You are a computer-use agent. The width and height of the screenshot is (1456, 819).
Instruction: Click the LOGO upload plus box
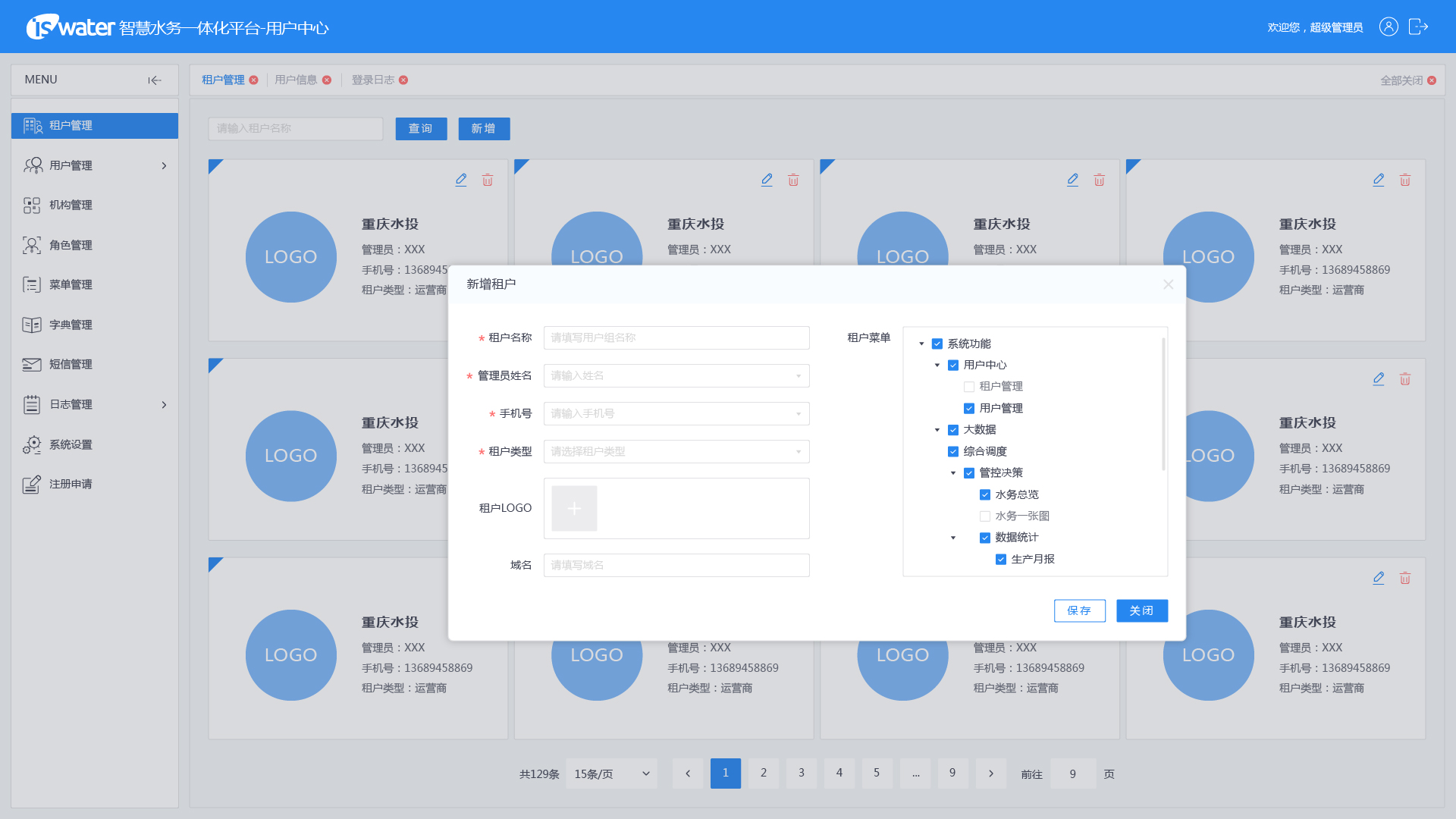pyautogui.click(x=574, y=508)
